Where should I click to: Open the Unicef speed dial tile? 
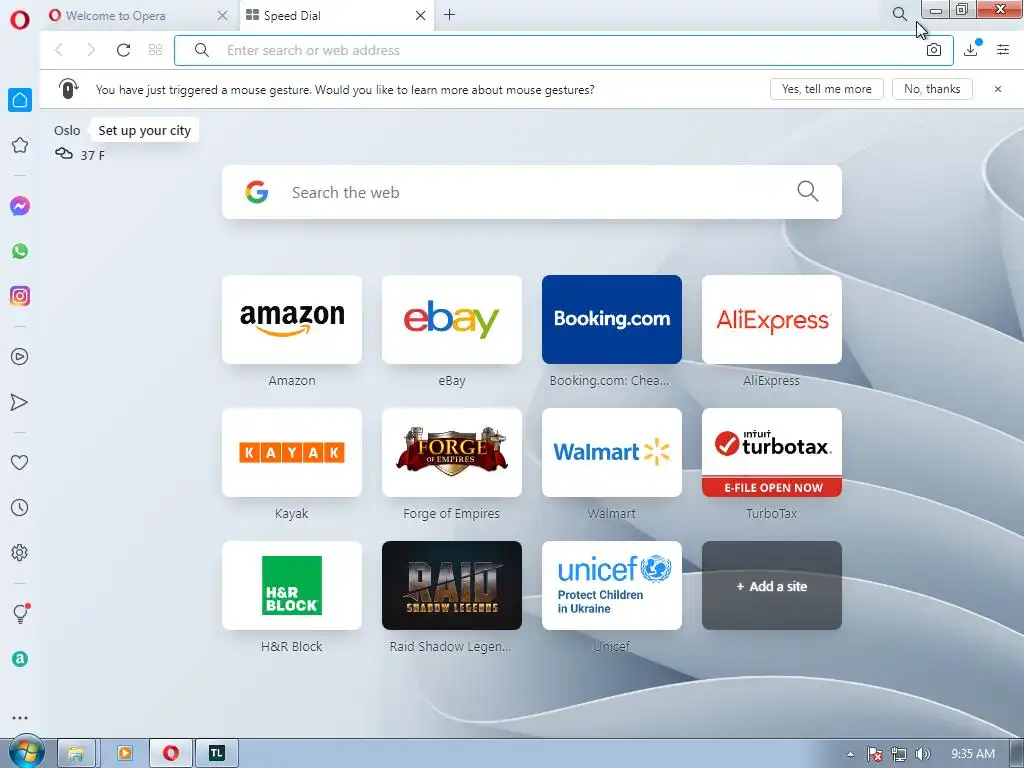click(612, 585)
